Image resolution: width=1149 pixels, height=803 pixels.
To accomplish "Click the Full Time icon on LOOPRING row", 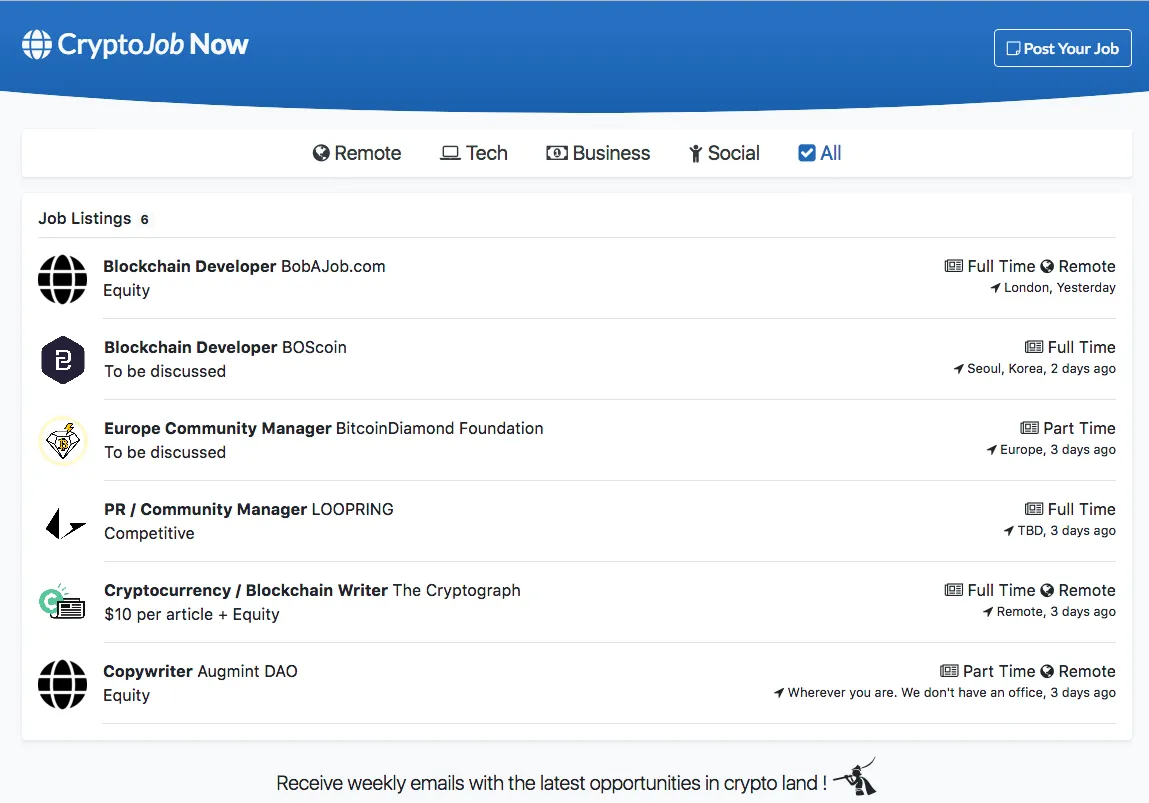I will coord(1034,508).
